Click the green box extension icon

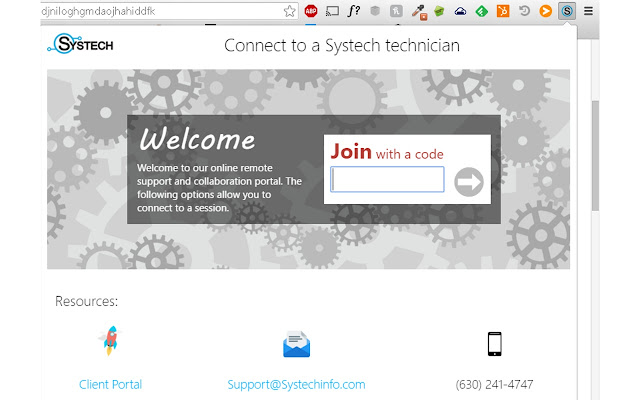(x=439, y=11)
